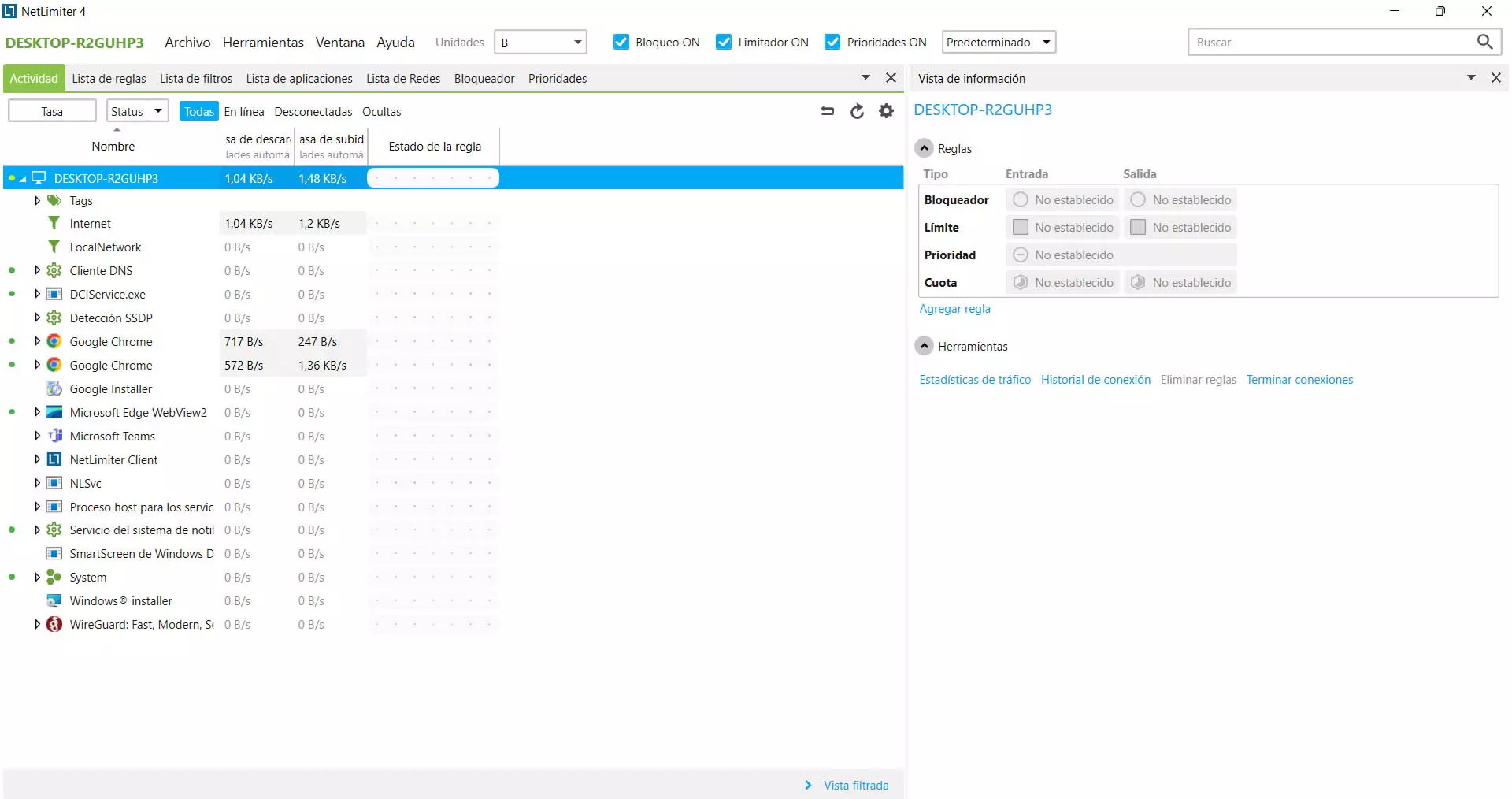1512x799 pixels.
Task: Click Servicio del sistema de notificaciones gear icon
Action: 54,530
